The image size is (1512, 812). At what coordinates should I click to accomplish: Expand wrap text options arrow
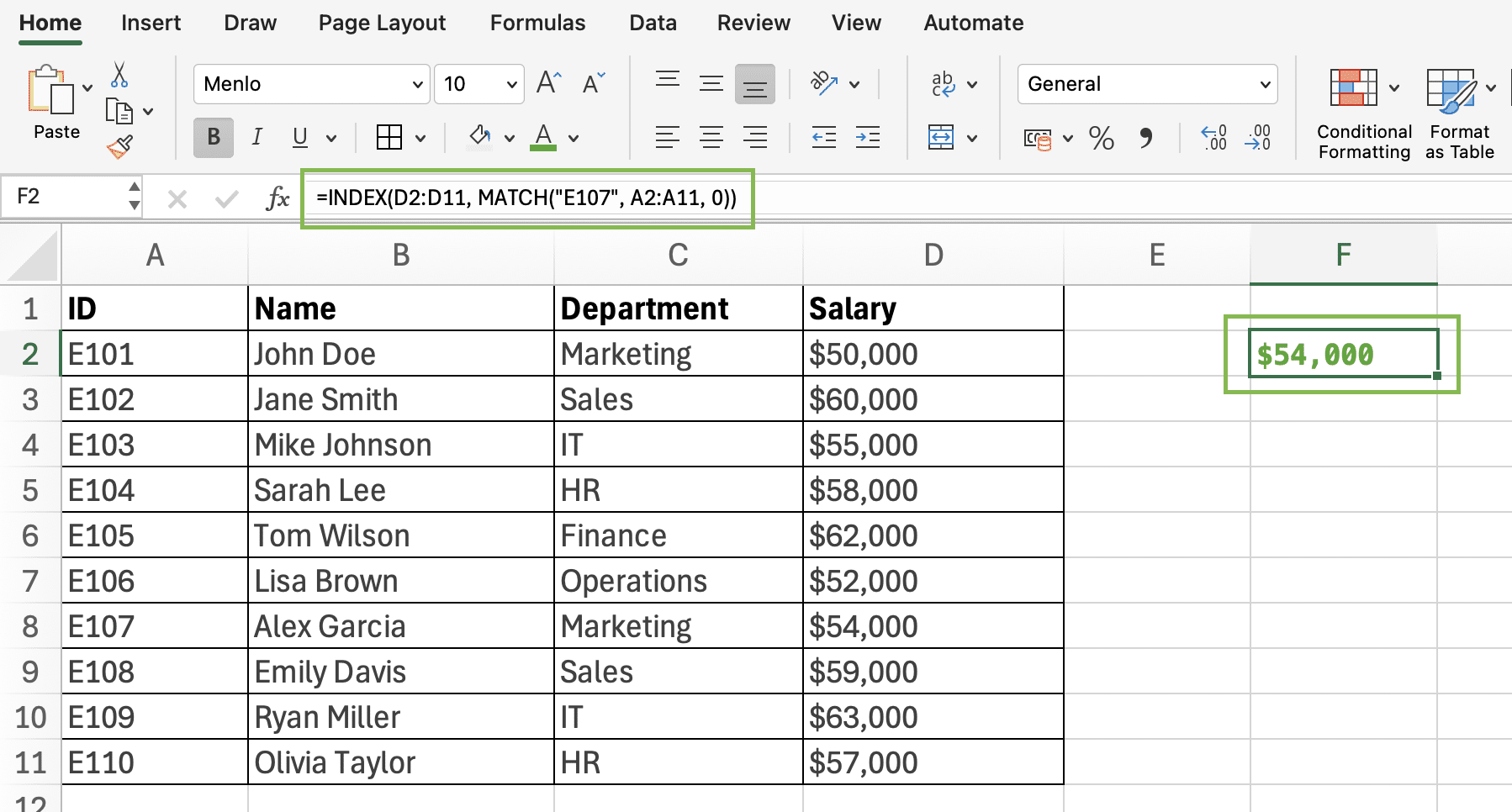pyautogui.click(x=972, y=84)
